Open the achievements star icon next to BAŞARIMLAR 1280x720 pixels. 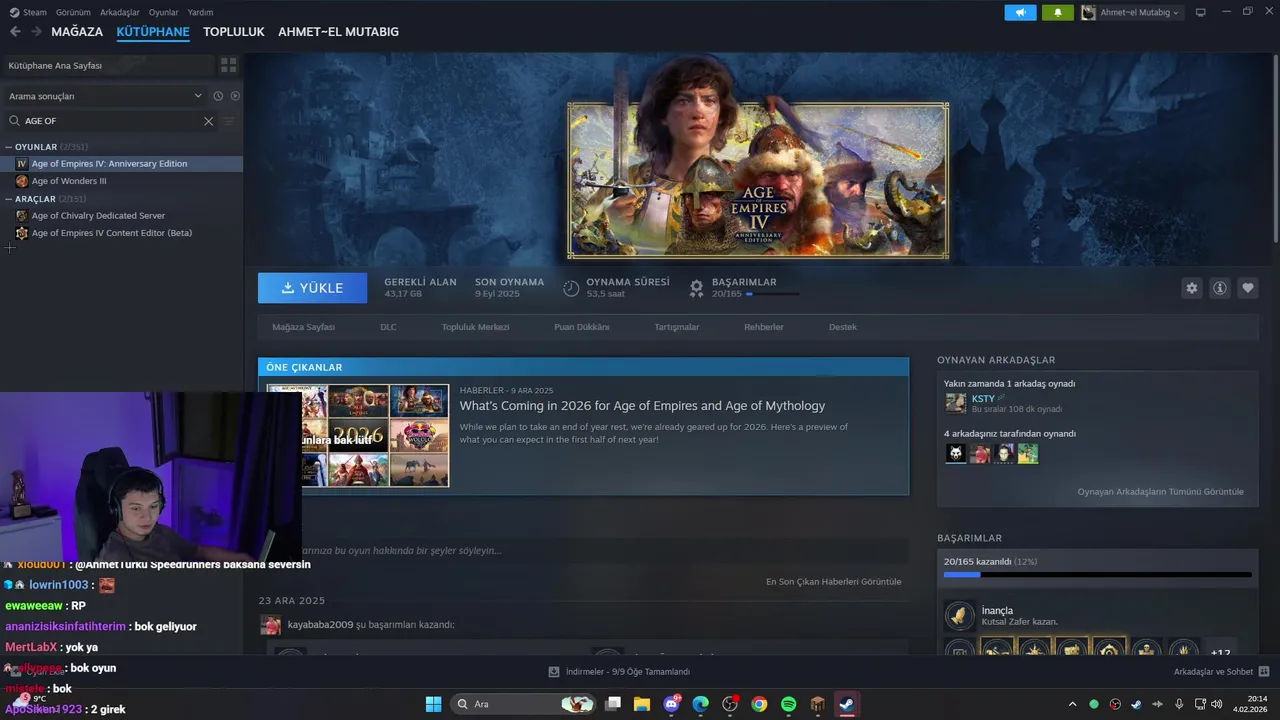click(x=697, y=288)
